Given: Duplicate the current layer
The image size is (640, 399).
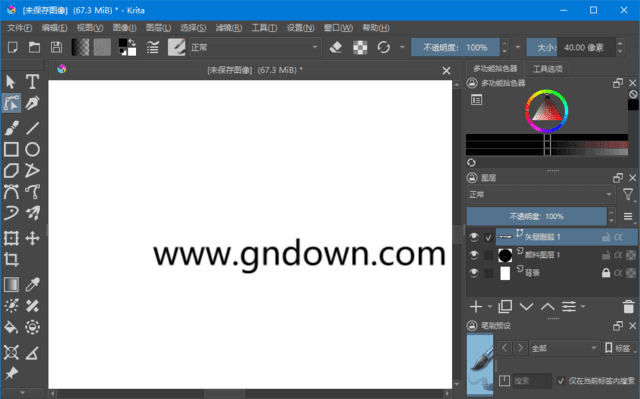Looking at the screenshot, I should [505, 306].
